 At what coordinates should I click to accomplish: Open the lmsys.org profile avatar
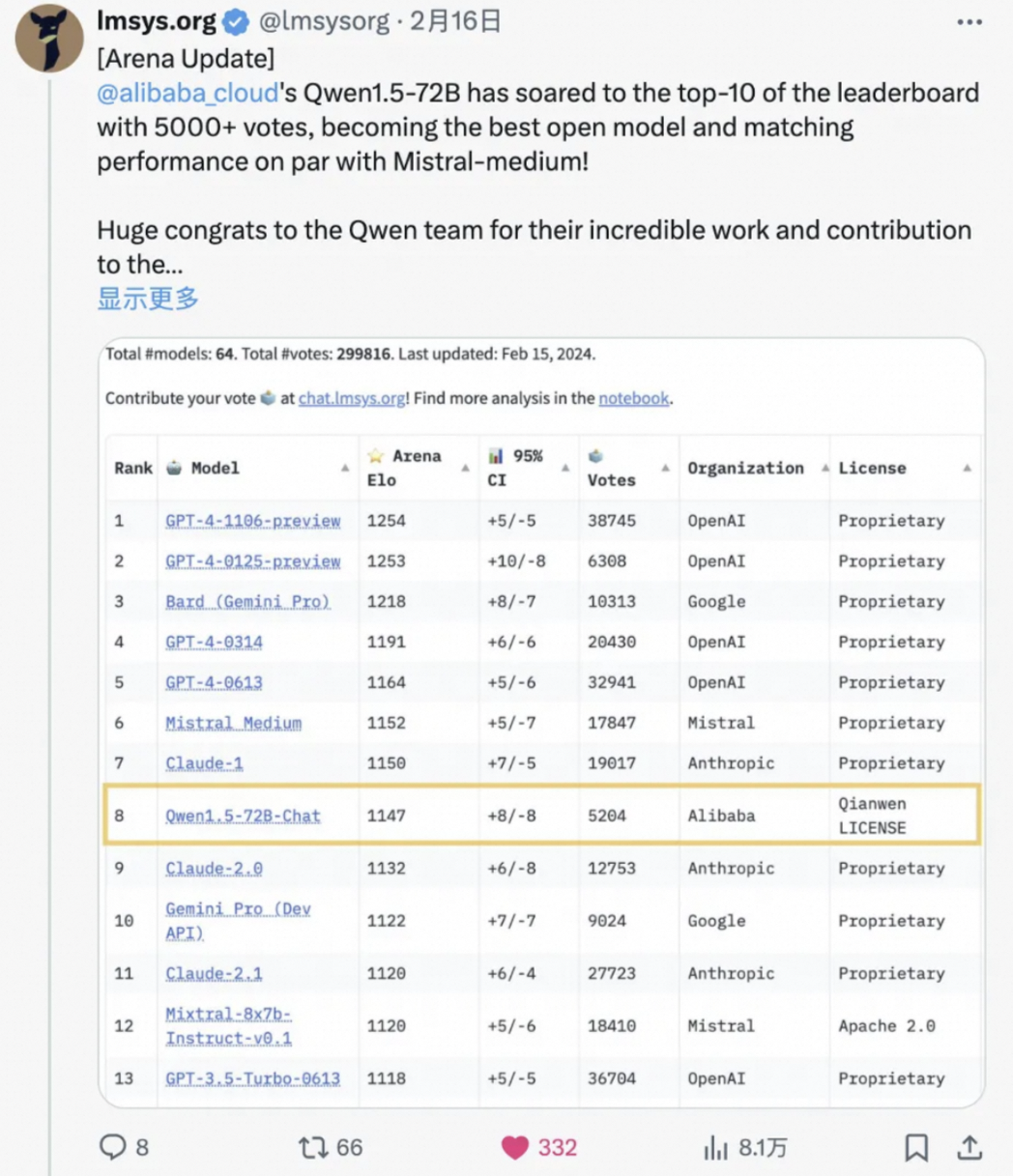point(48,39)
